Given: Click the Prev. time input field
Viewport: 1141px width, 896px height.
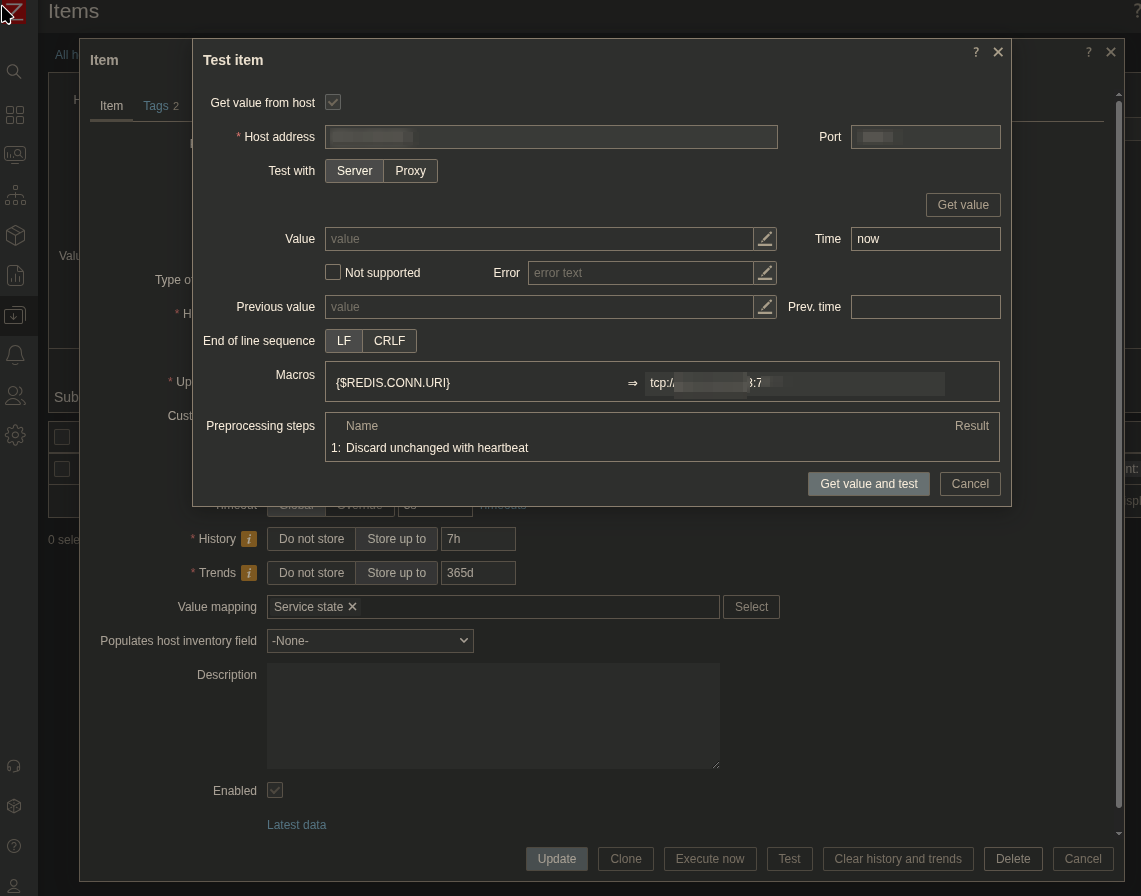Looking at the screenshot, I should click(x=926, y=307).
